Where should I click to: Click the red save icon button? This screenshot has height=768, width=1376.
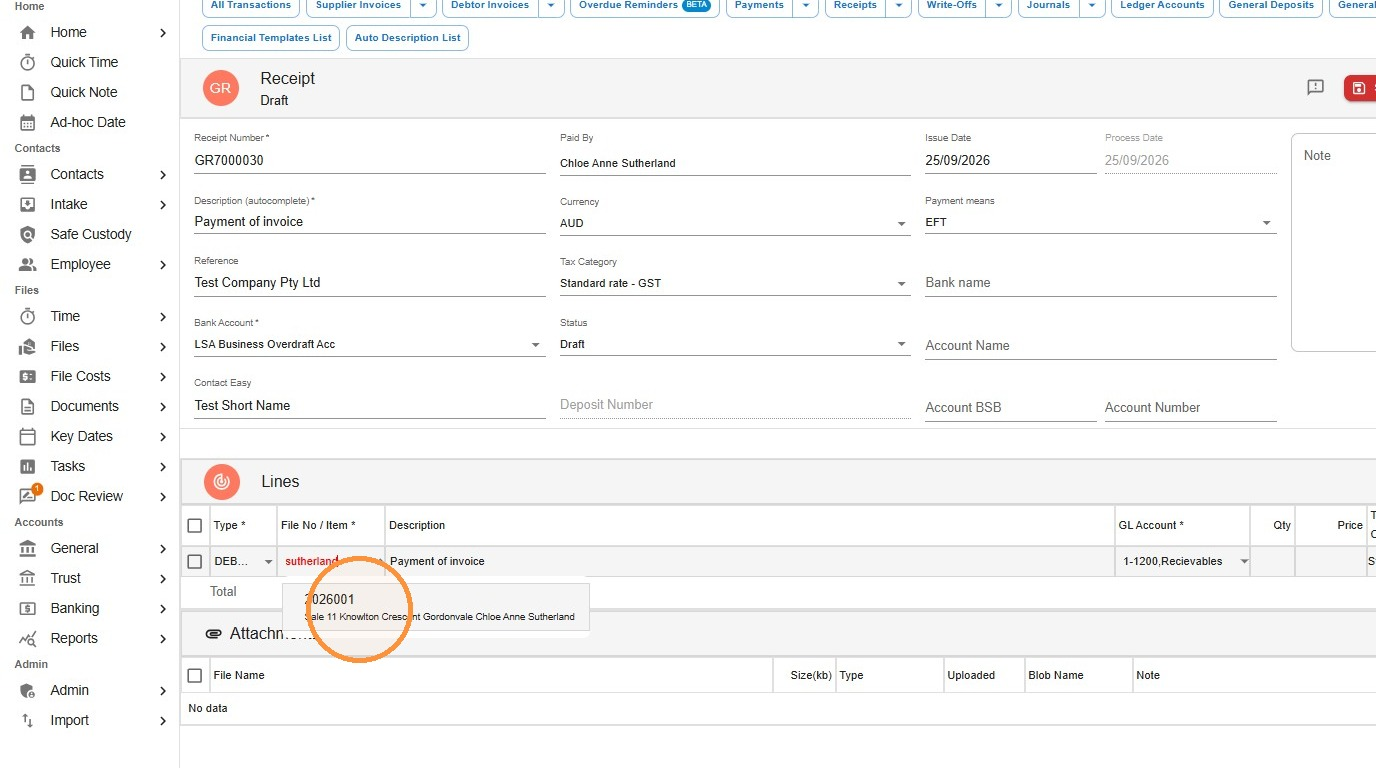coord(1360,88)
